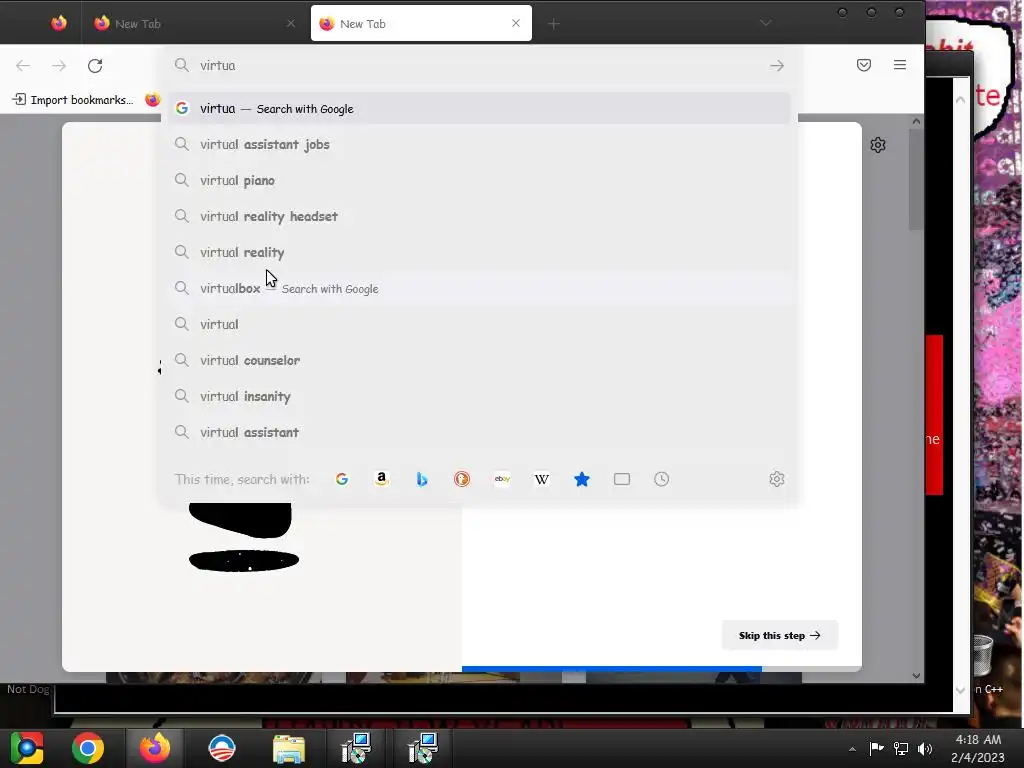Search this time with Amazon icon
Viewport: 1024px width, 768px height.
tap(381, 479)
